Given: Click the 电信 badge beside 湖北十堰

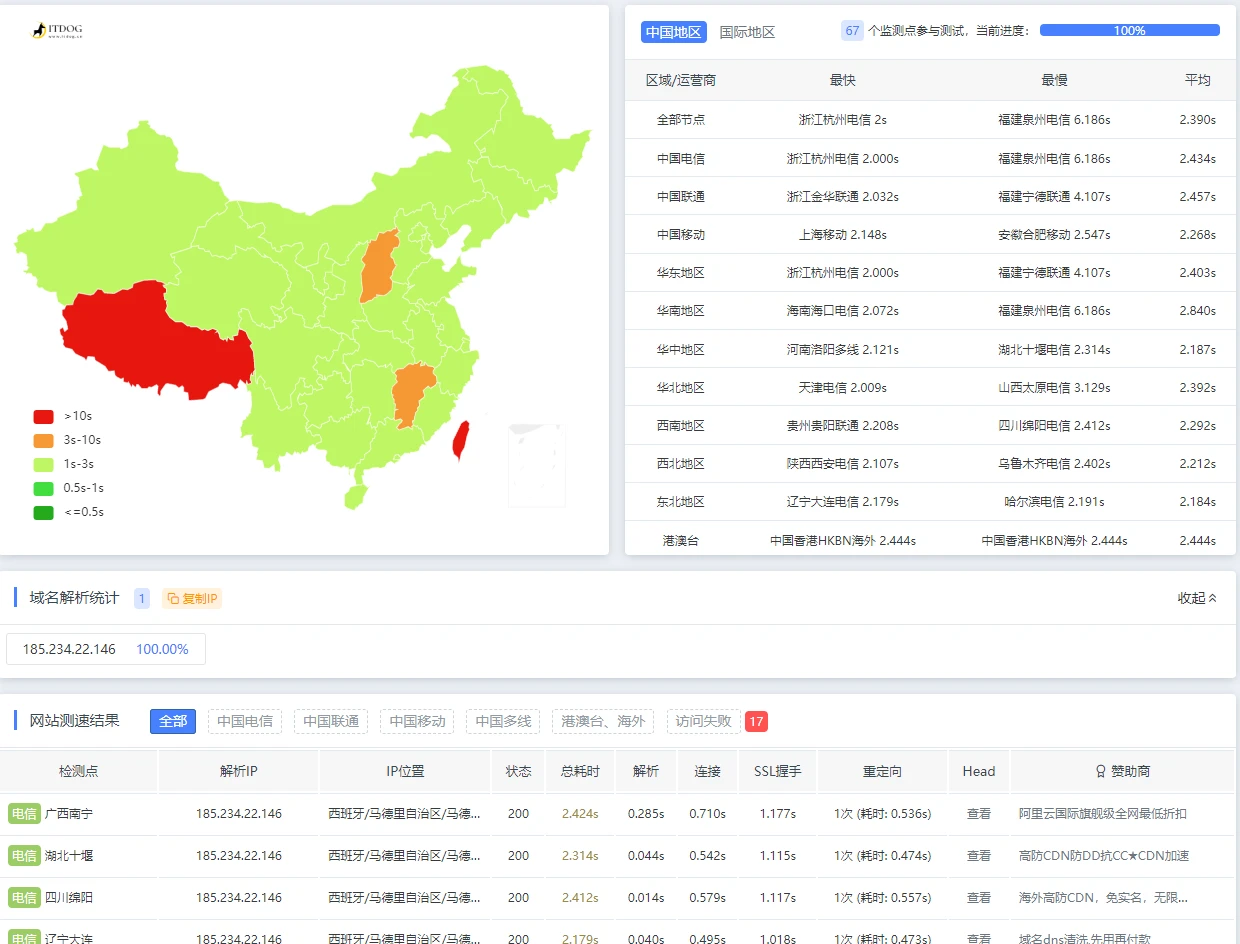Looking at the screenshot, I should point(24,856).
